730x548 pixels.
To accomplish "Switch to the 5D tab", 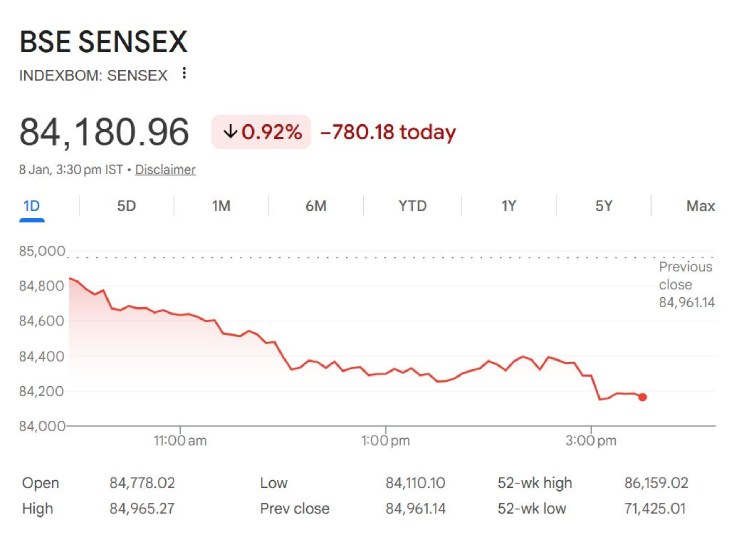I will click(x=126, y=206).
